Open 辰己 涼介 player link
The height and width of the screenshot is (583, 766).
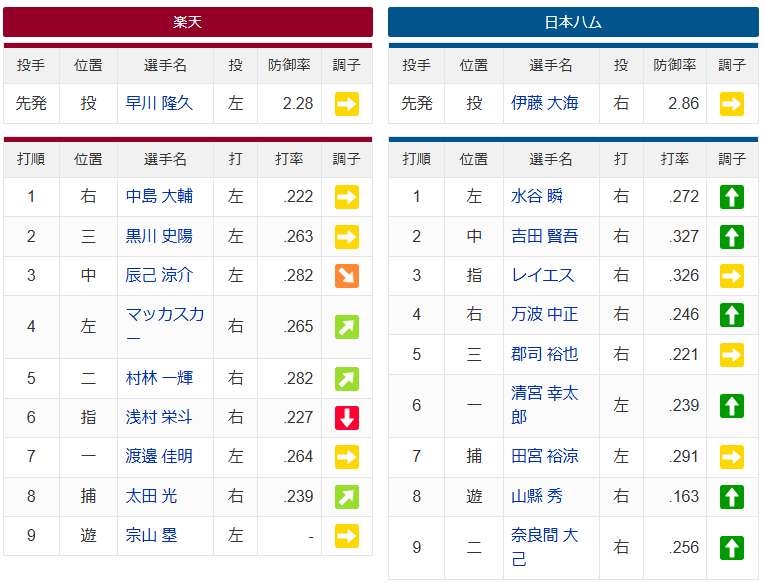[159, 275]
